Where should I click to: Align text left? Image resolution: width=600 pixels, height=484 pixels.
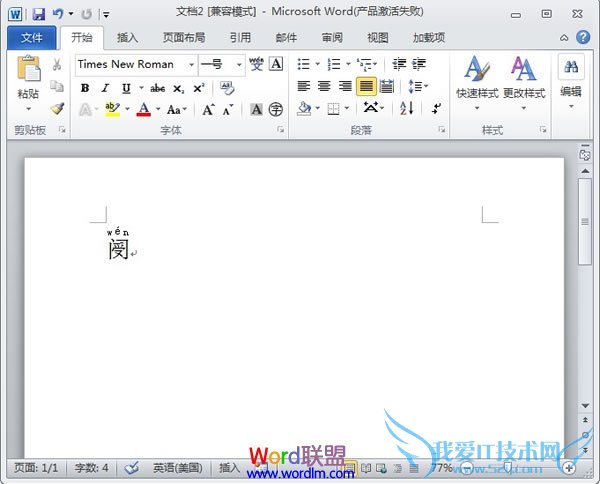(x=304, y=86)
